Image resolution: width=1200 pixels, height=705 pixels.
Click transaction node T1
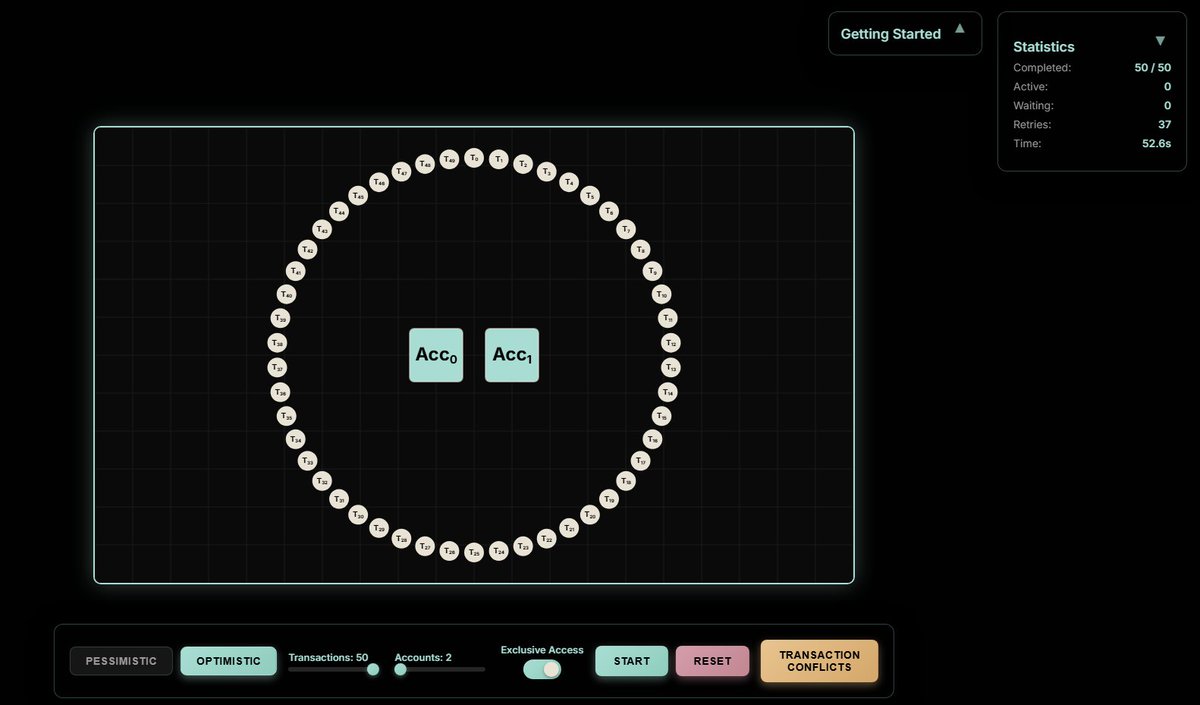[499, 159]
